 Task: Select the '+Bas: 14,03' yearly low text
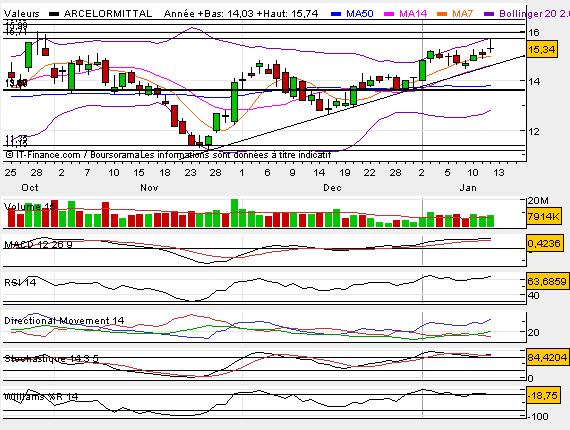point(225,14)
